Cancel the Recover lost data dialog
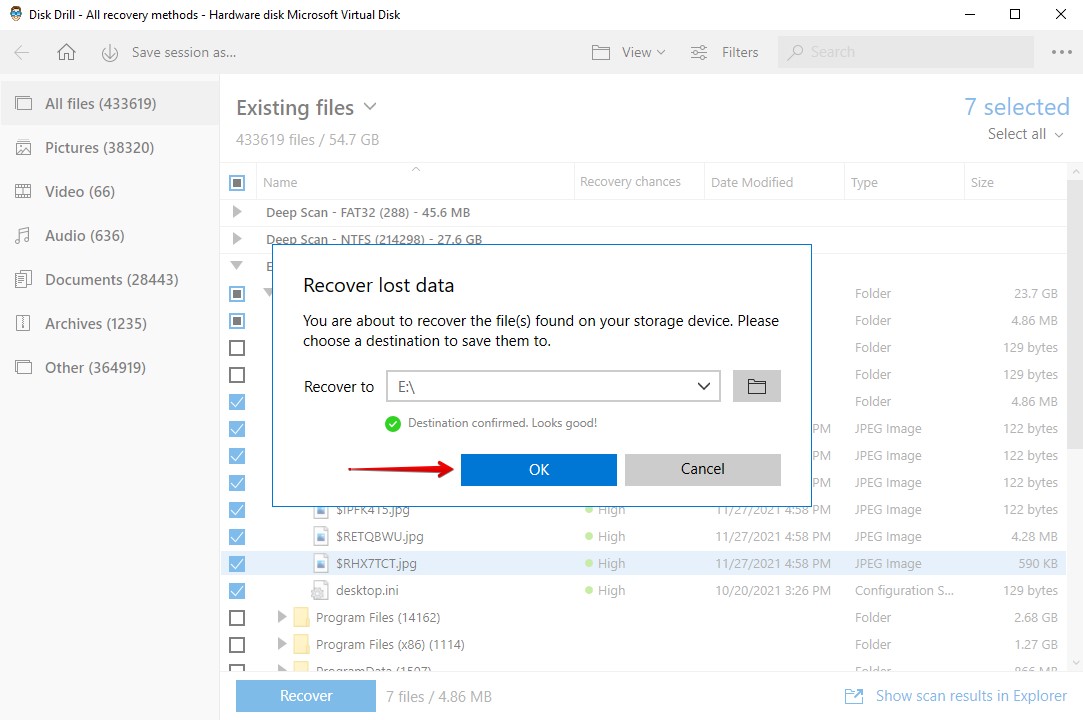This screenshot has width=1083, height=720. pos(702,470)
